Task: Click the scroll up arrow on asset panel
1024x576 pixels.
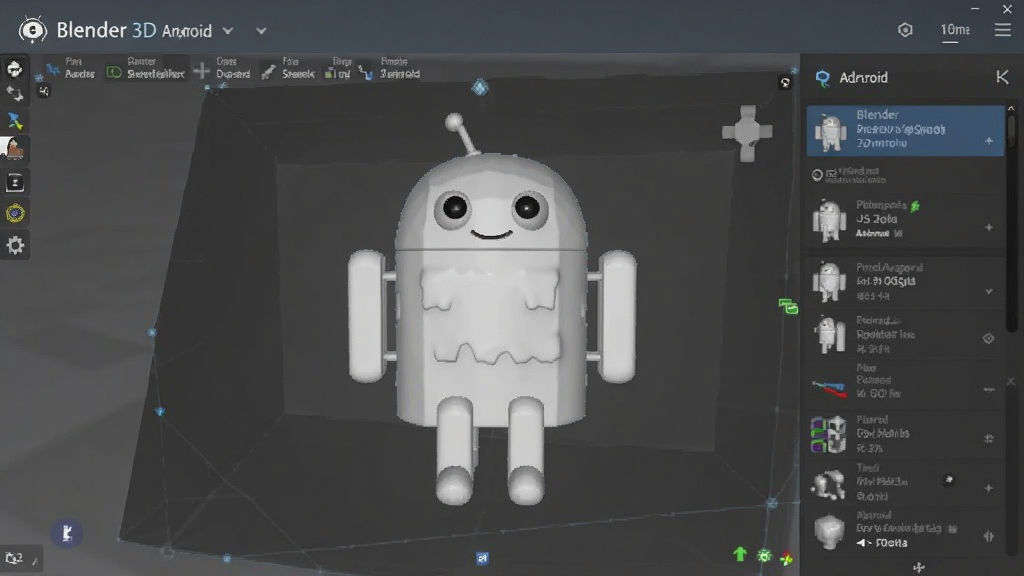Action: (x=1012, y=108)
